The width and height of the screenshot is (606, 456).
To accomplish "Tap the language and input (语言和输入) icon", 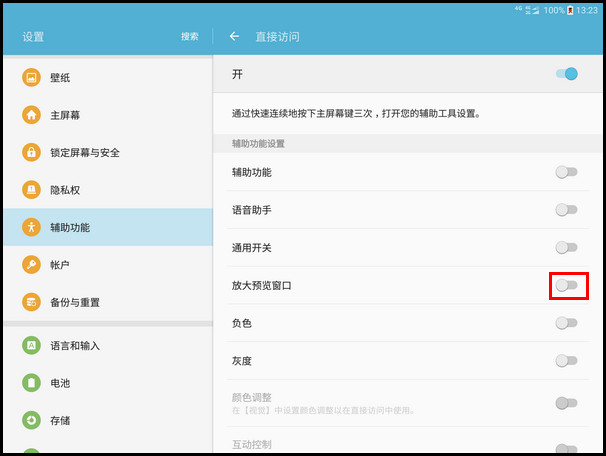I will pos(31,345).
